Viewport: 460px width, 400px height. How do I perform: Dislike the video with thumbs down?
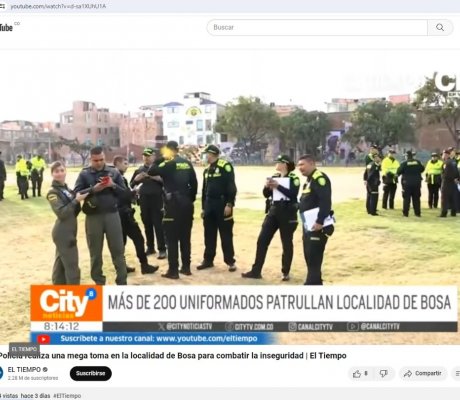coord(384,374)
